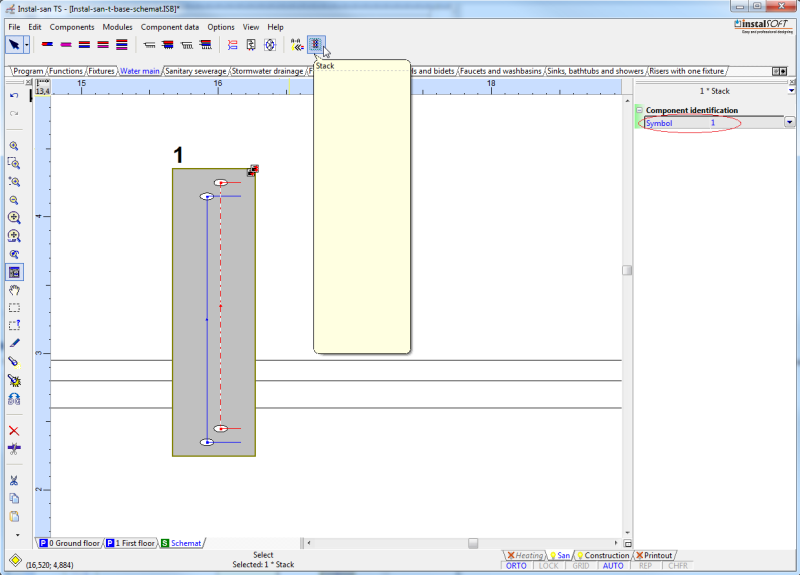This screenshot has height=575, width=800.
Task: Click the Redo arrow icon
Action: click(x=14, y=113)
